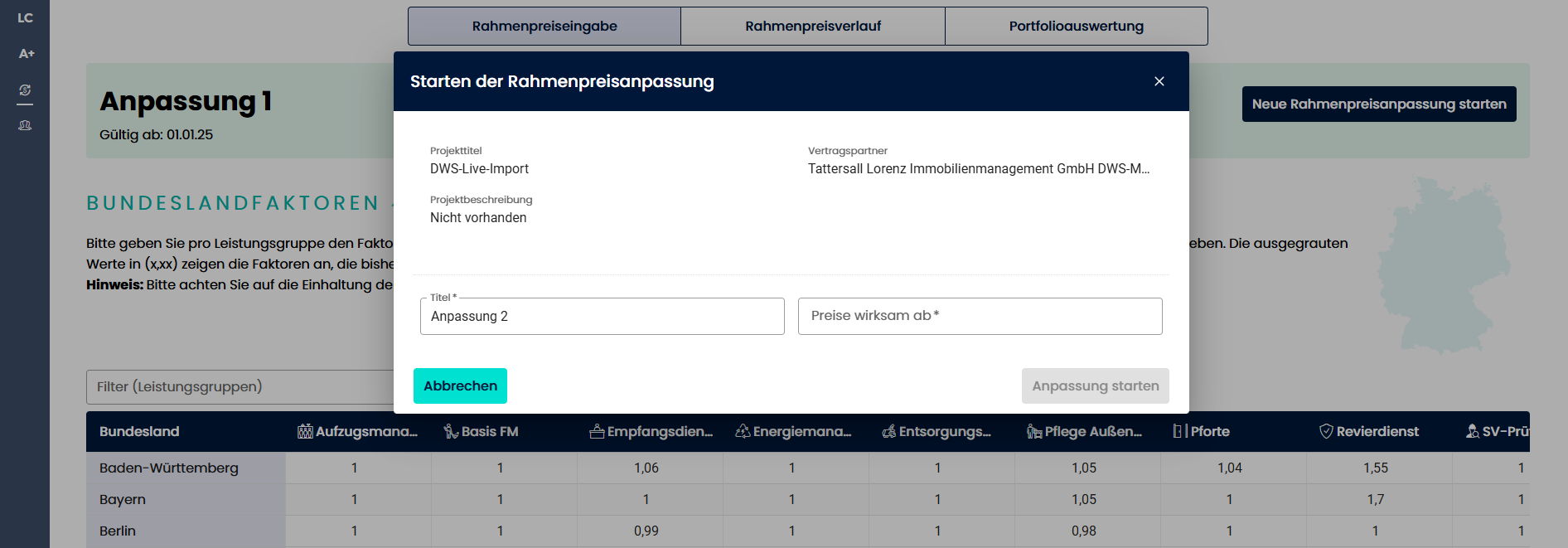Click the LC logo in sidebar

pyautogui.click(x=25, y=18)
